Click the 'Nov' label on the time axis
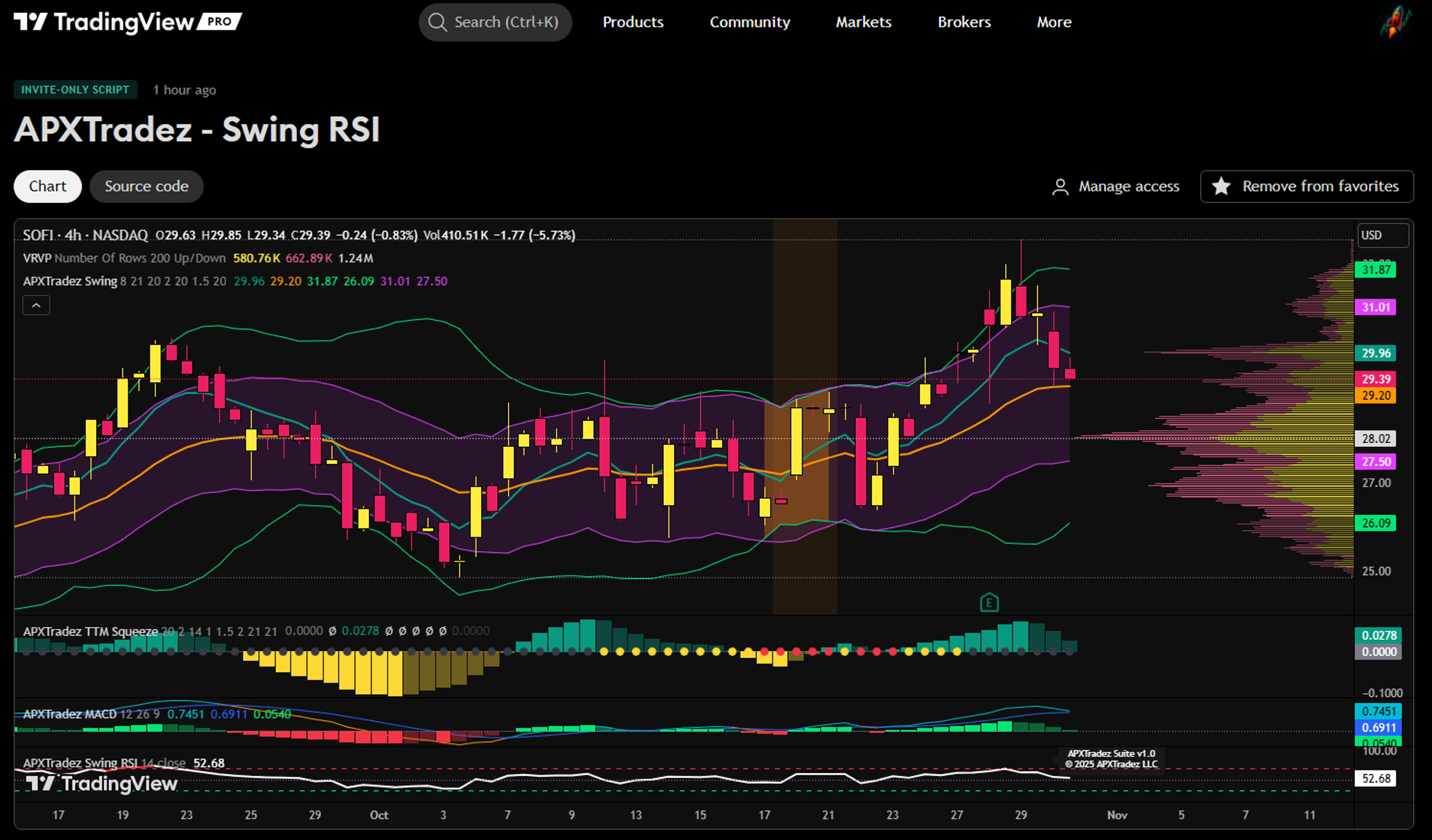This screenshot has width=1432, height=840. pyautogui.click(x=1117, y=815)
